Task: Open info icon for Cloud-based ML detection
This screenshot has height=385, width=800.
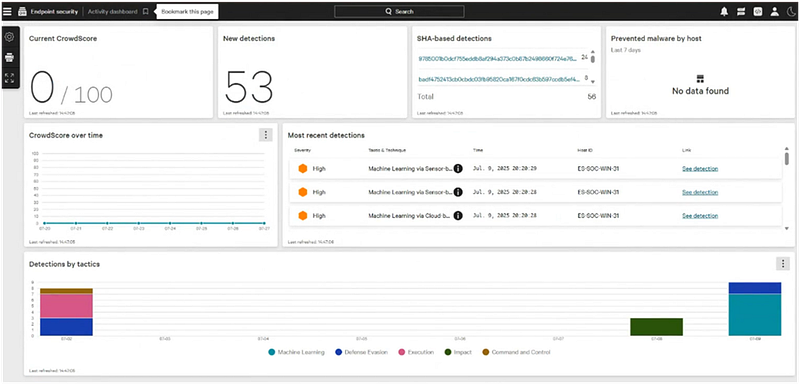Action: click(x=458, y=216)
